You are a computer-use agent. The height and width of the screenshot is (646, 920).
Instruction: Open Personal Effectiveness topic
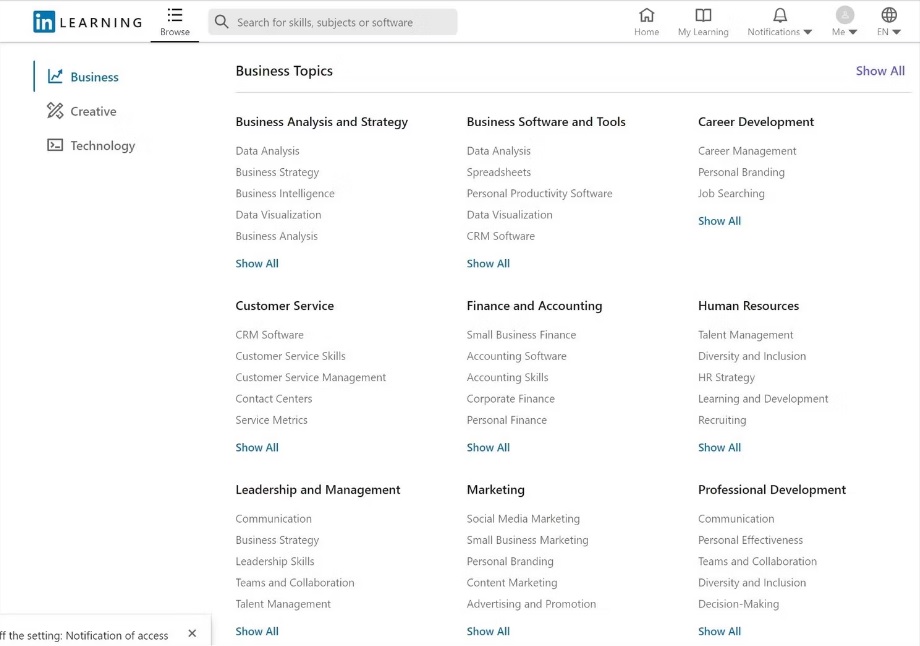click(x=750, y=540)
